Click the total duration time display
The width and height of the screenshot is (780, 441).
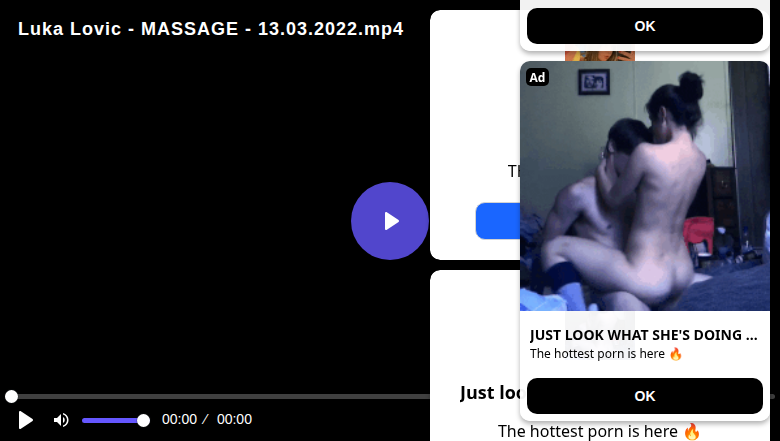[234, 420]
